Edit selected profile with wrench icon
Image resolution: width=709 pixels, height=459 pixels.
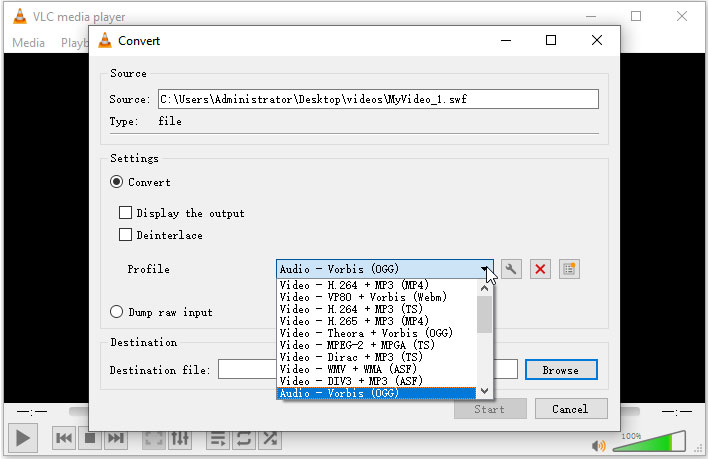(511, 270)
